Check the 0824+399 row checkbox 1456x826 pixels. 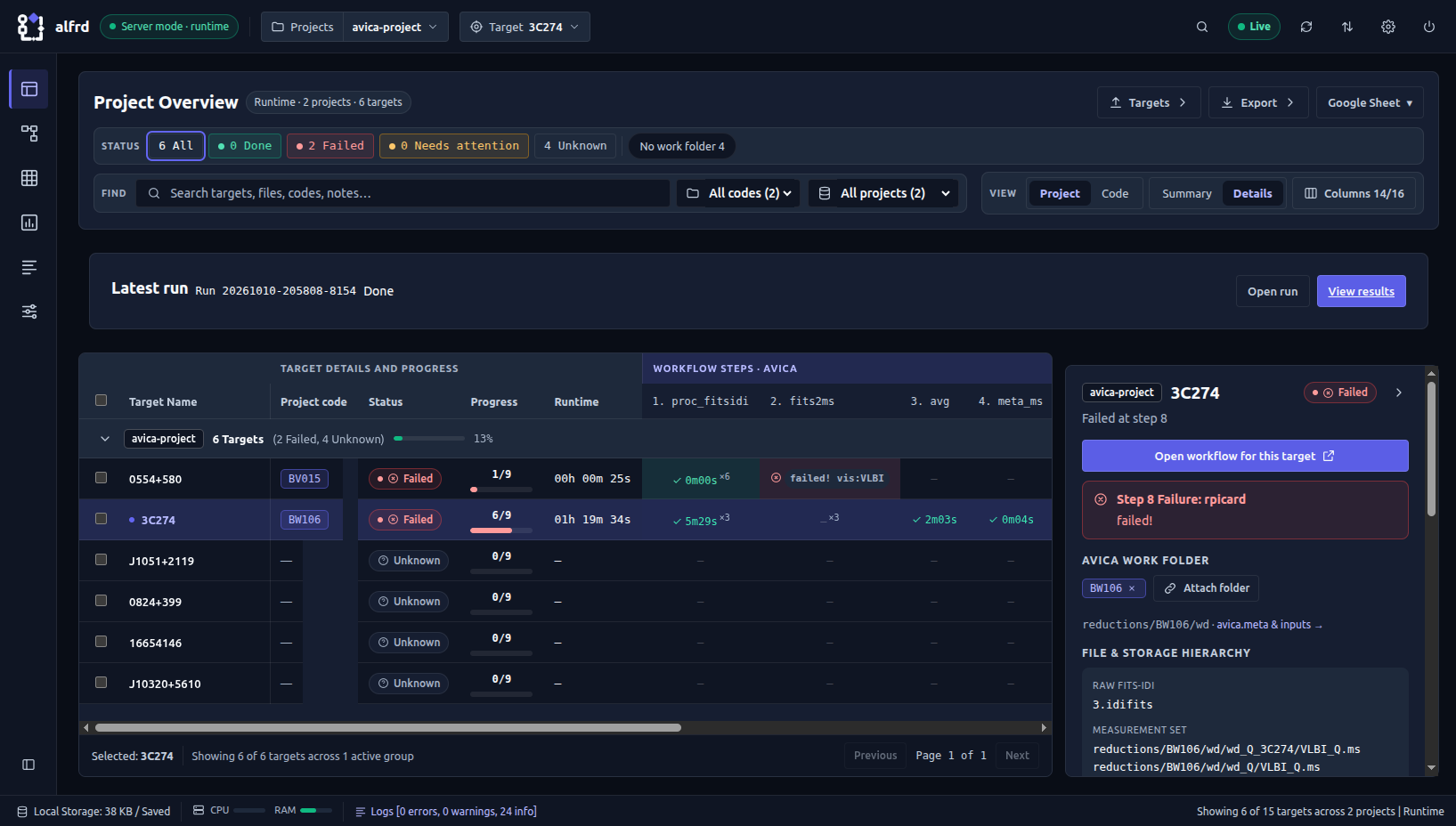101,601
